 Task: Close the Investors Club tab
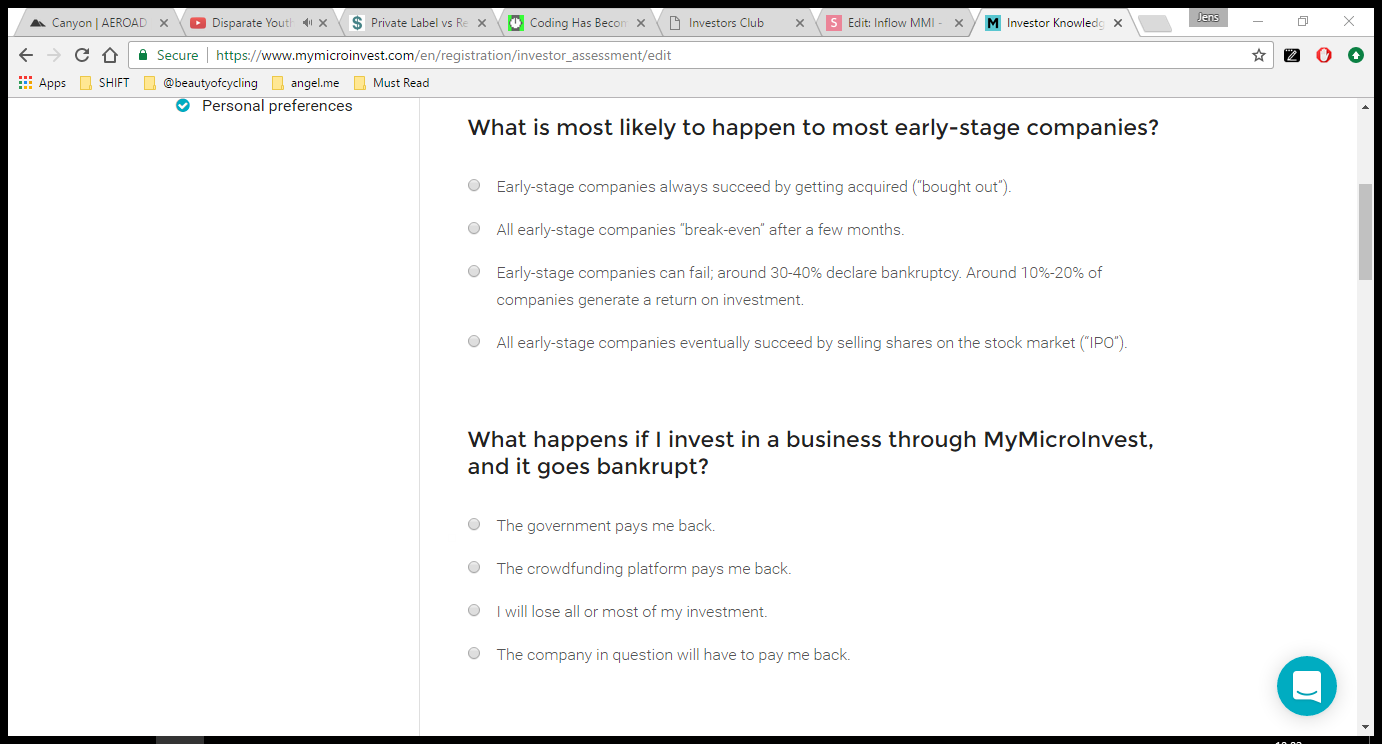(801, 22)
